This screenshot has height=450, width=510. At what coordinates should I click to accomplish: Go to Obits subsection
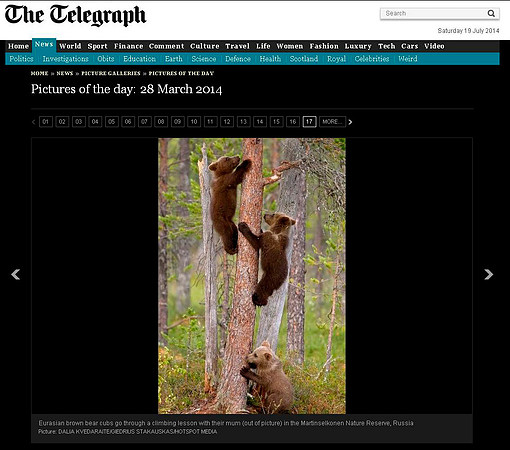click(x=106, y=59)
